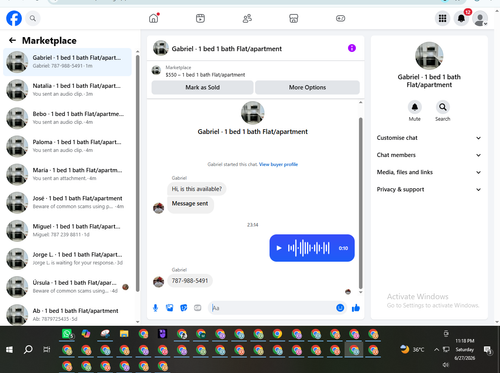This screenshot has width=500, height=373.
Task: Open the account profile avatar menu
Action: pyautogui.click(x=480, y=18)
